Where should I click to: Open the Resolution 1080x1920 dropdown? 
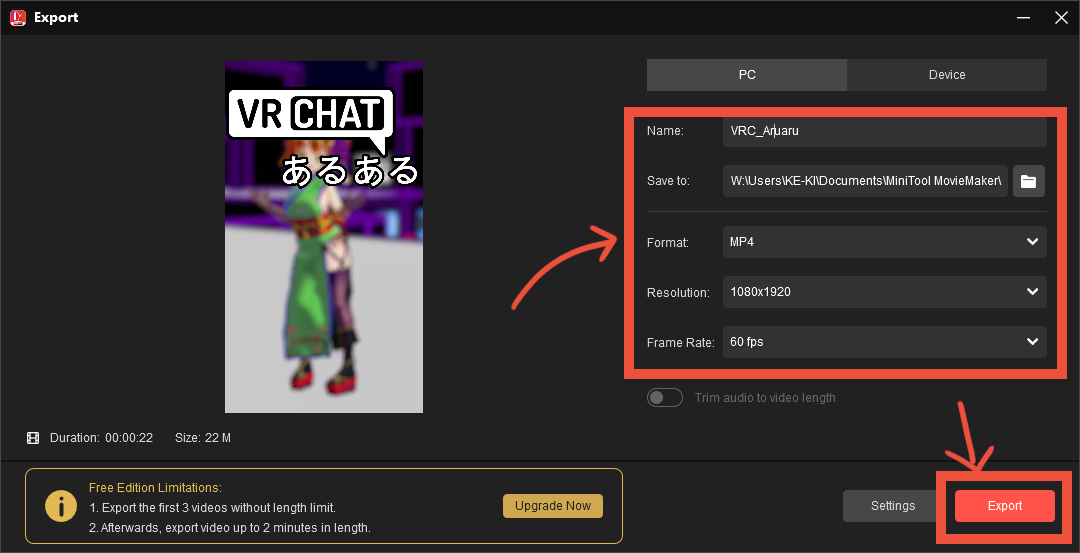click(884, 292)
